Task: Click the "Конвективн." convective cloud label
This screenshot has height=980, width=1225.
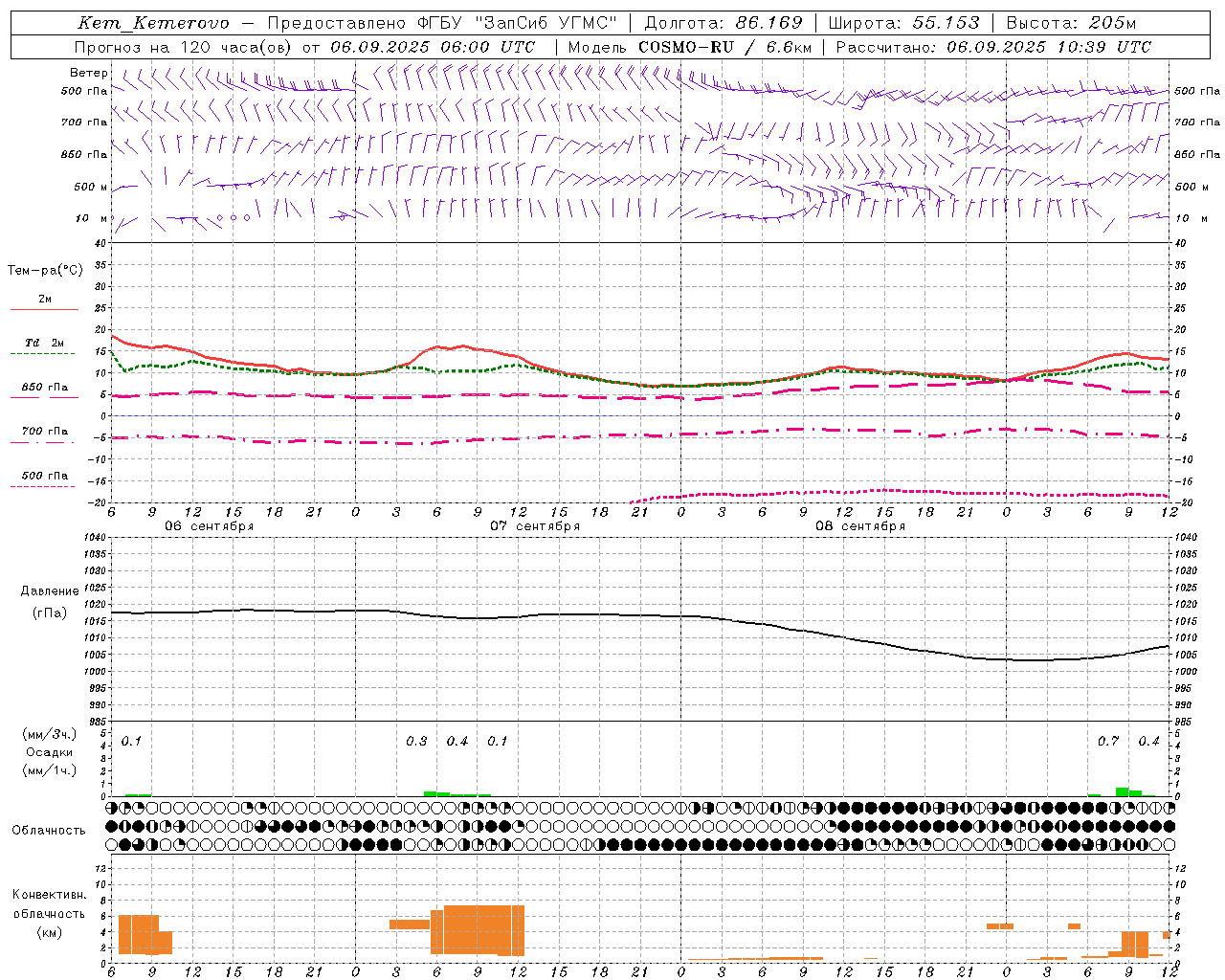Action: click(x=49, y=895)
